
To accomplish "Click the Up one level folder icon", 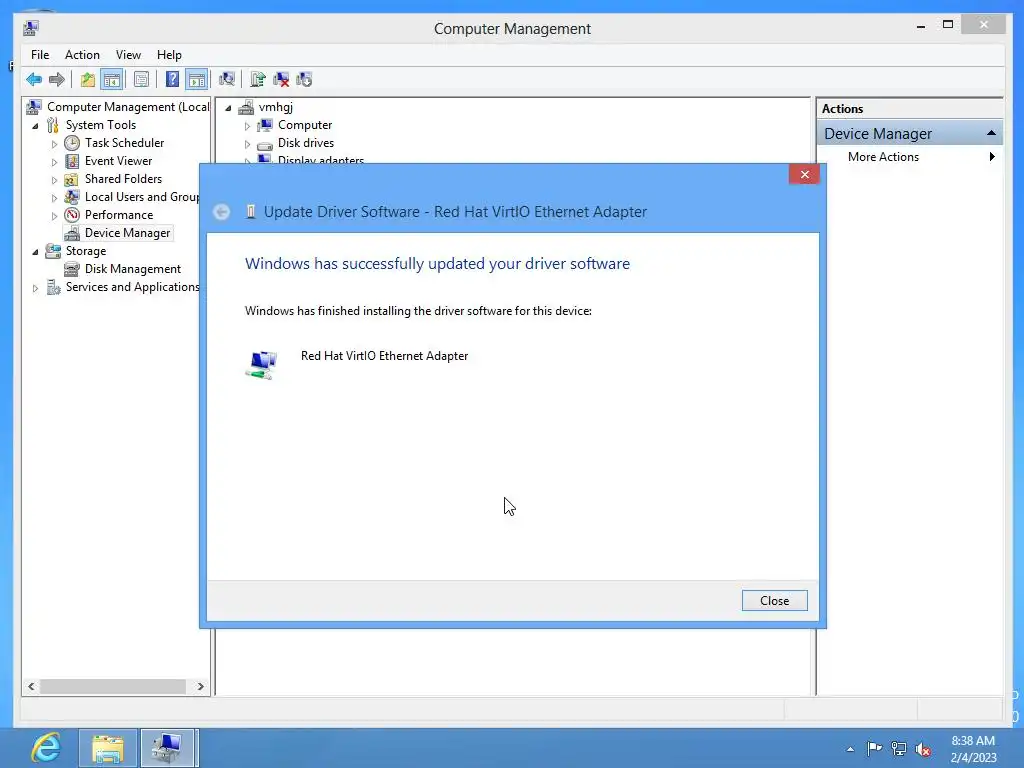I will pyautogui.click(x=88, y=80).
